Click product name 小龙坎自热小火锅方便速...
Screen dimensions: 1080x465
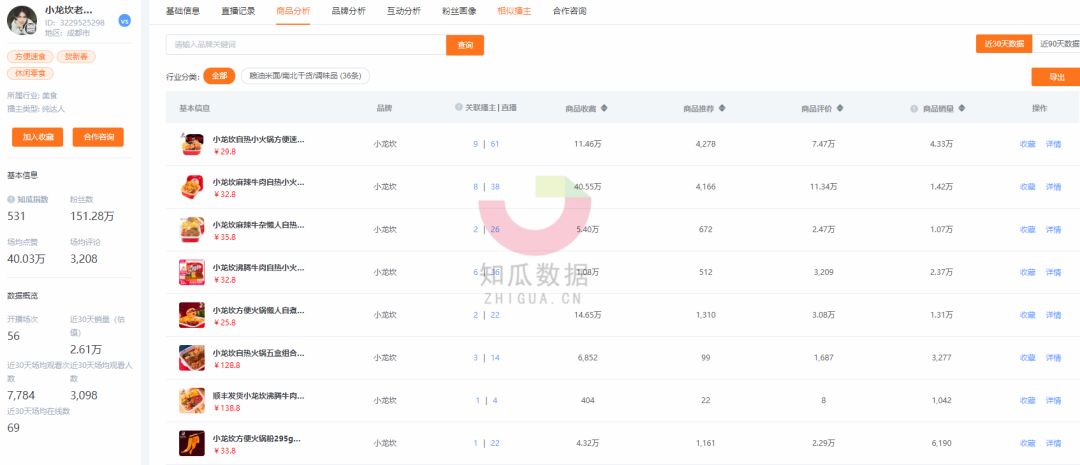tap(258, 139)
